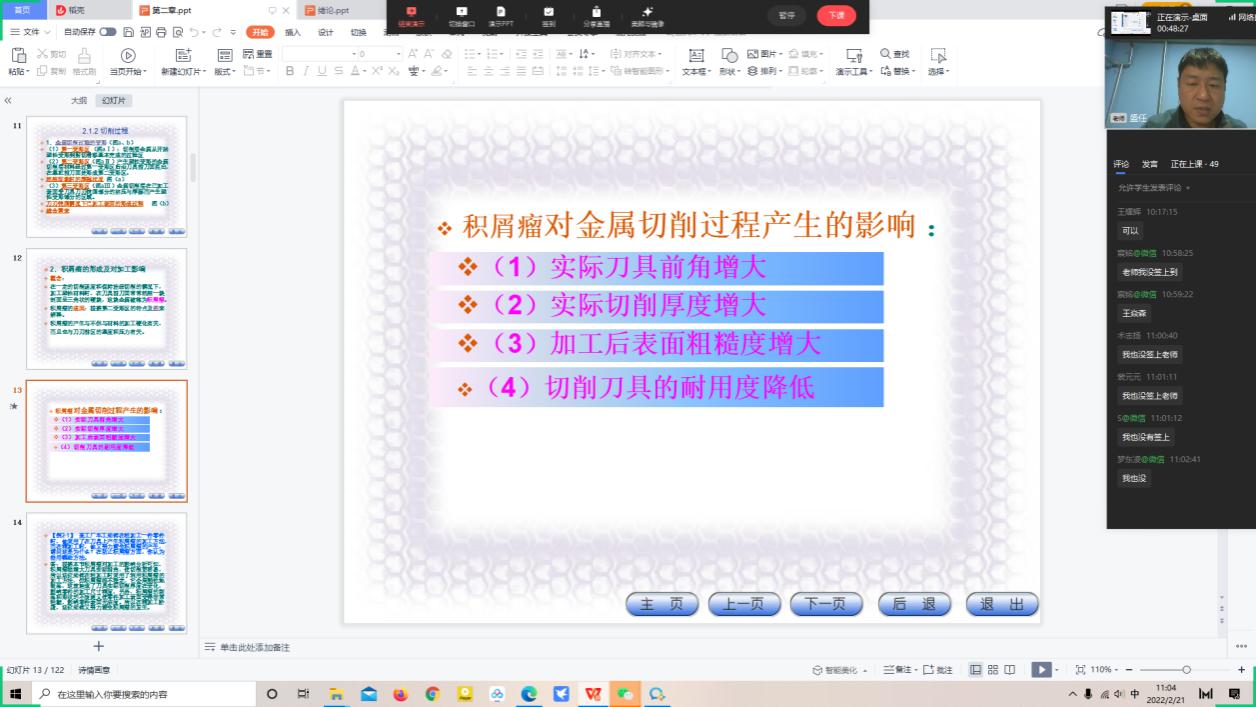Switch to slide sorter view icon
Image resolution: width=1256 pixels, height=707 pixels.
tap(993, 670)
